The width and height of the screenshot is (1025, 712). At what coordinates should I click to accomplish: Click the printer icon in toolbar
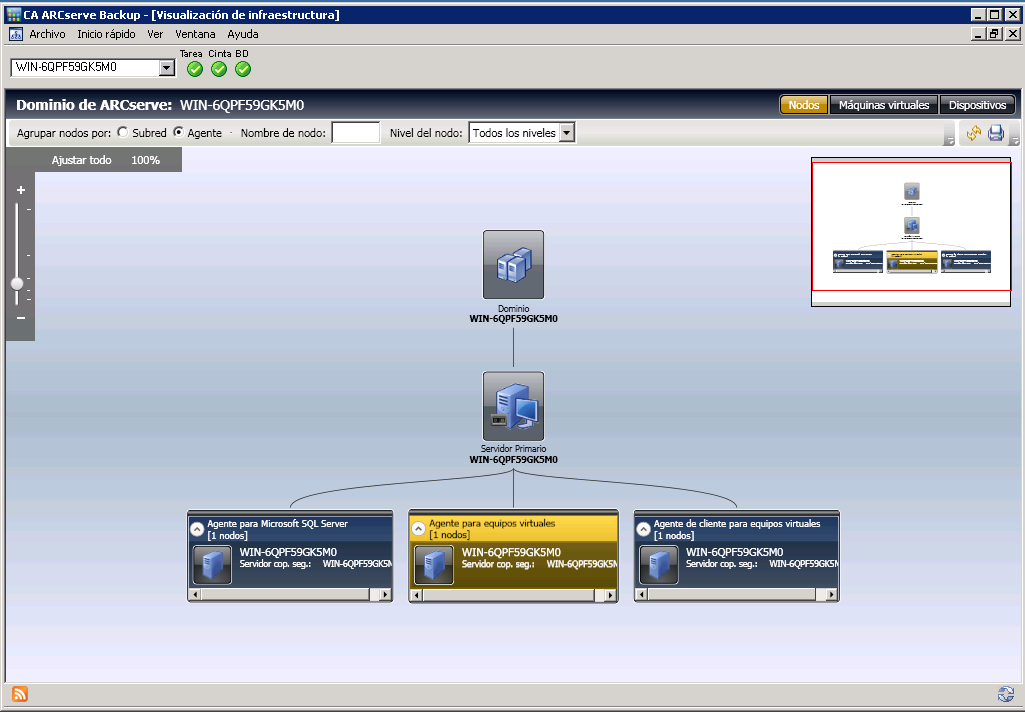pyautogui.click(x=996, y=133)
